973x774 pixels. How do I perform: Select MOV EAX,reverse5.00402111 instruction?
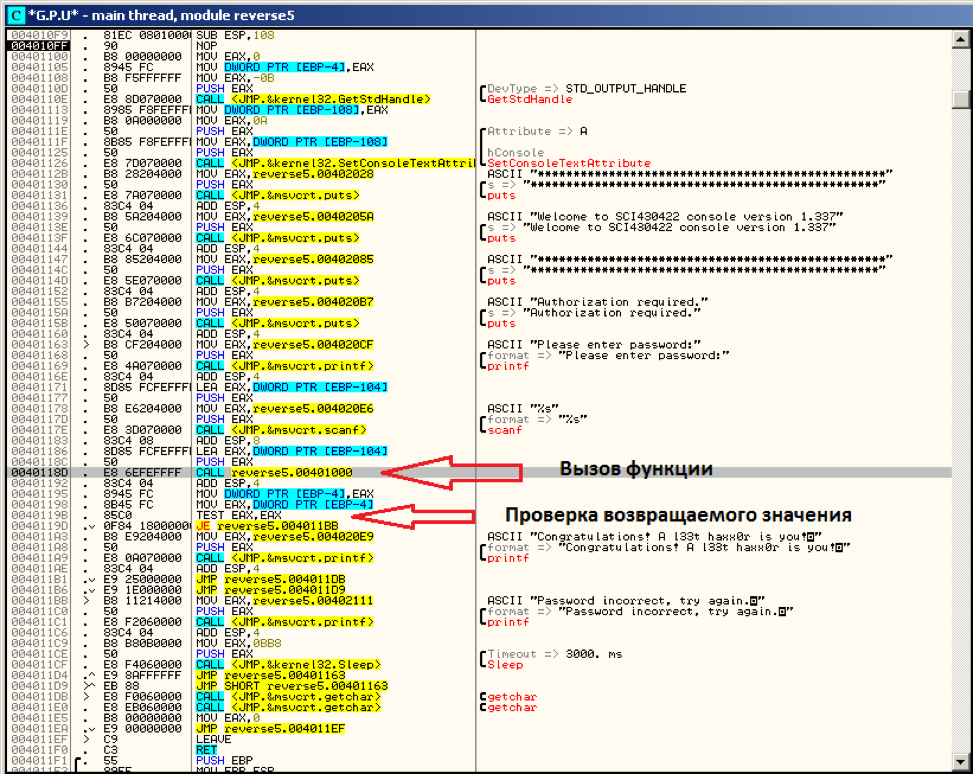(x=285, y=601)
